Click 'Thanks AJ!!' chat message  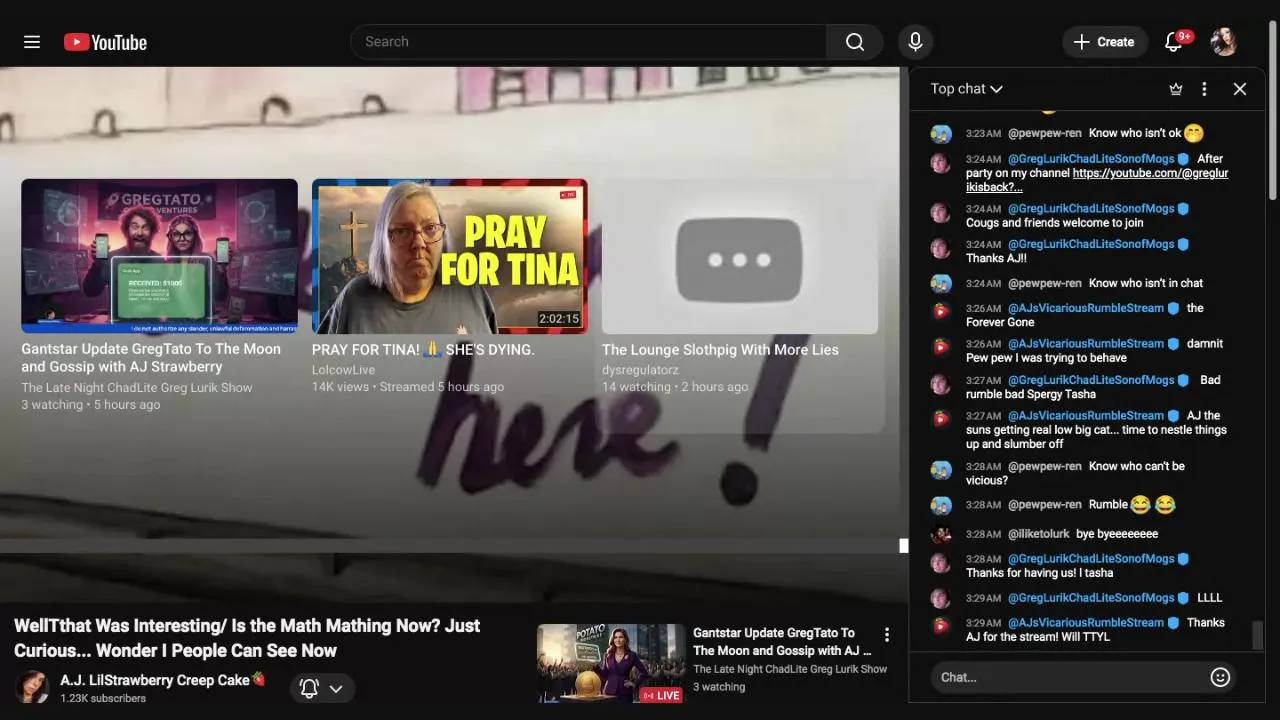point(996,258)
